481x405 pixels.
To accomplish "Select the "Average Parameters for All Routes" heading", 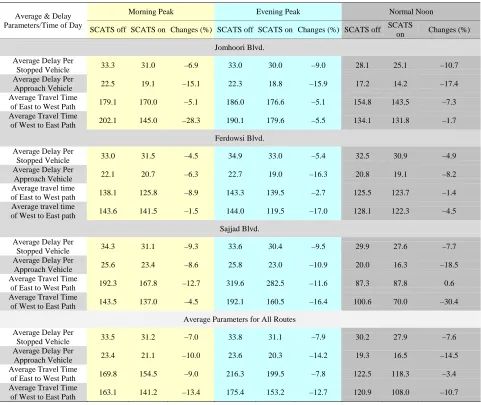I will coord(239,319).
